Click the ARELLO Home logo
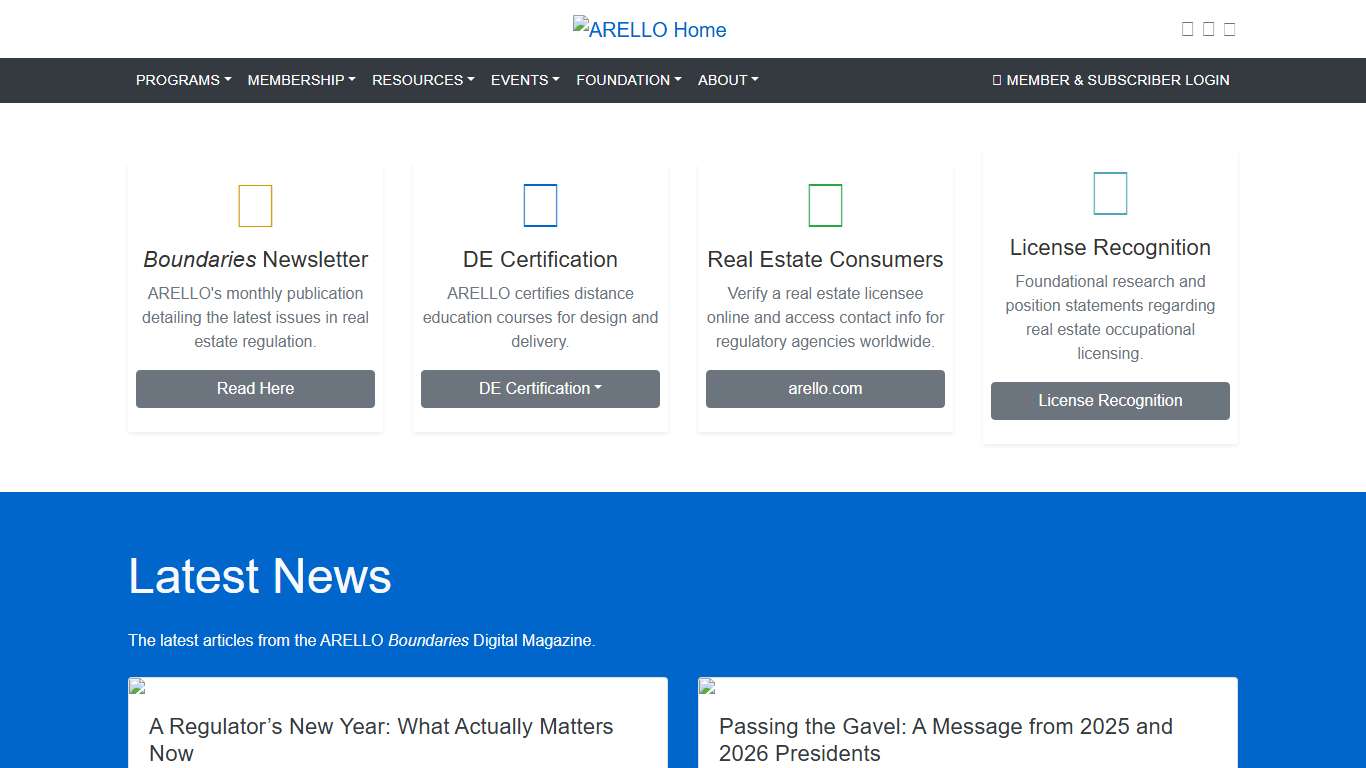This screenshot has width=1366, height=768. (x=650, y=29)
